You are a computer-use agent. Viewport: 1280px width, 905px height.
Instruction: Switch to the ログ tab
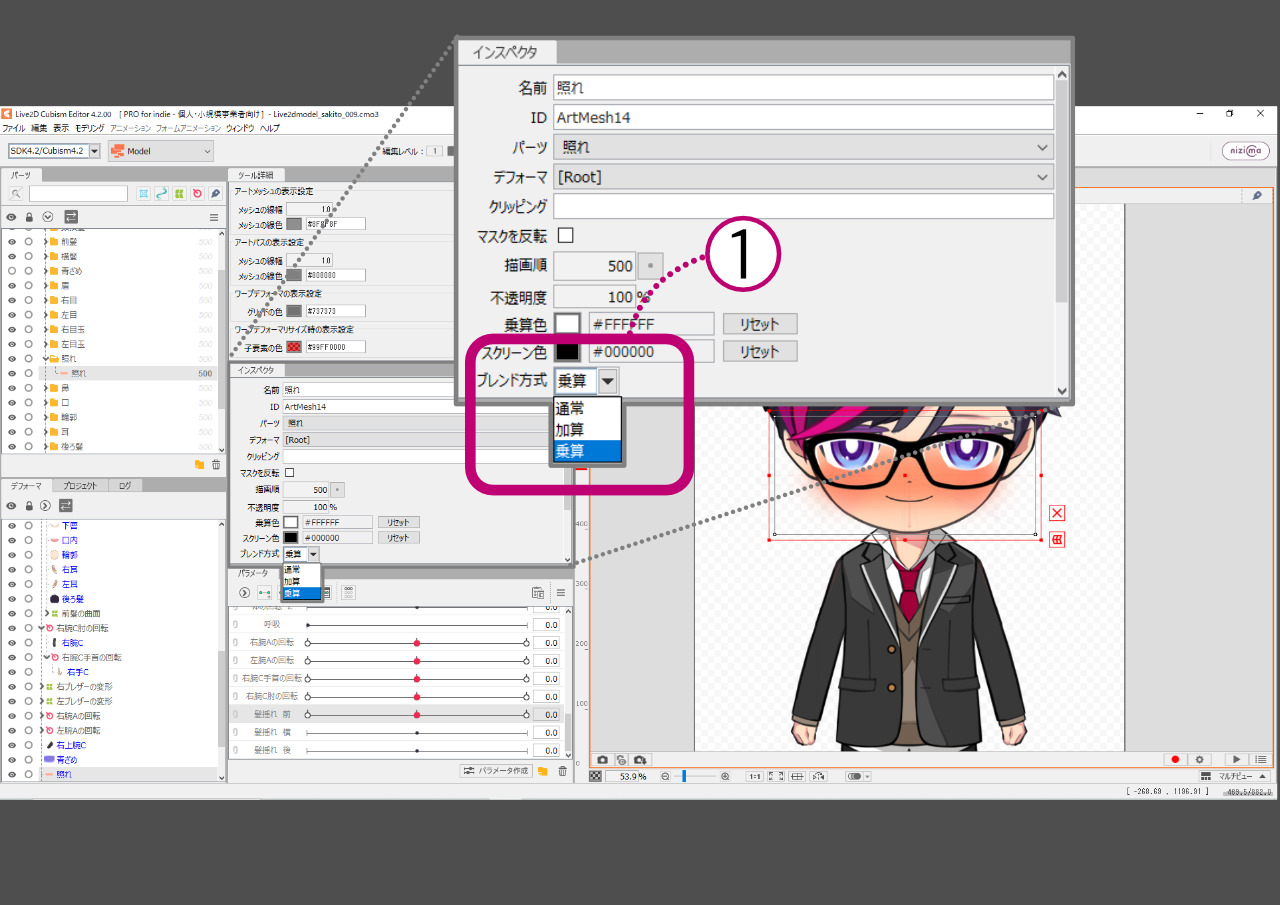(x=125, y=486)
